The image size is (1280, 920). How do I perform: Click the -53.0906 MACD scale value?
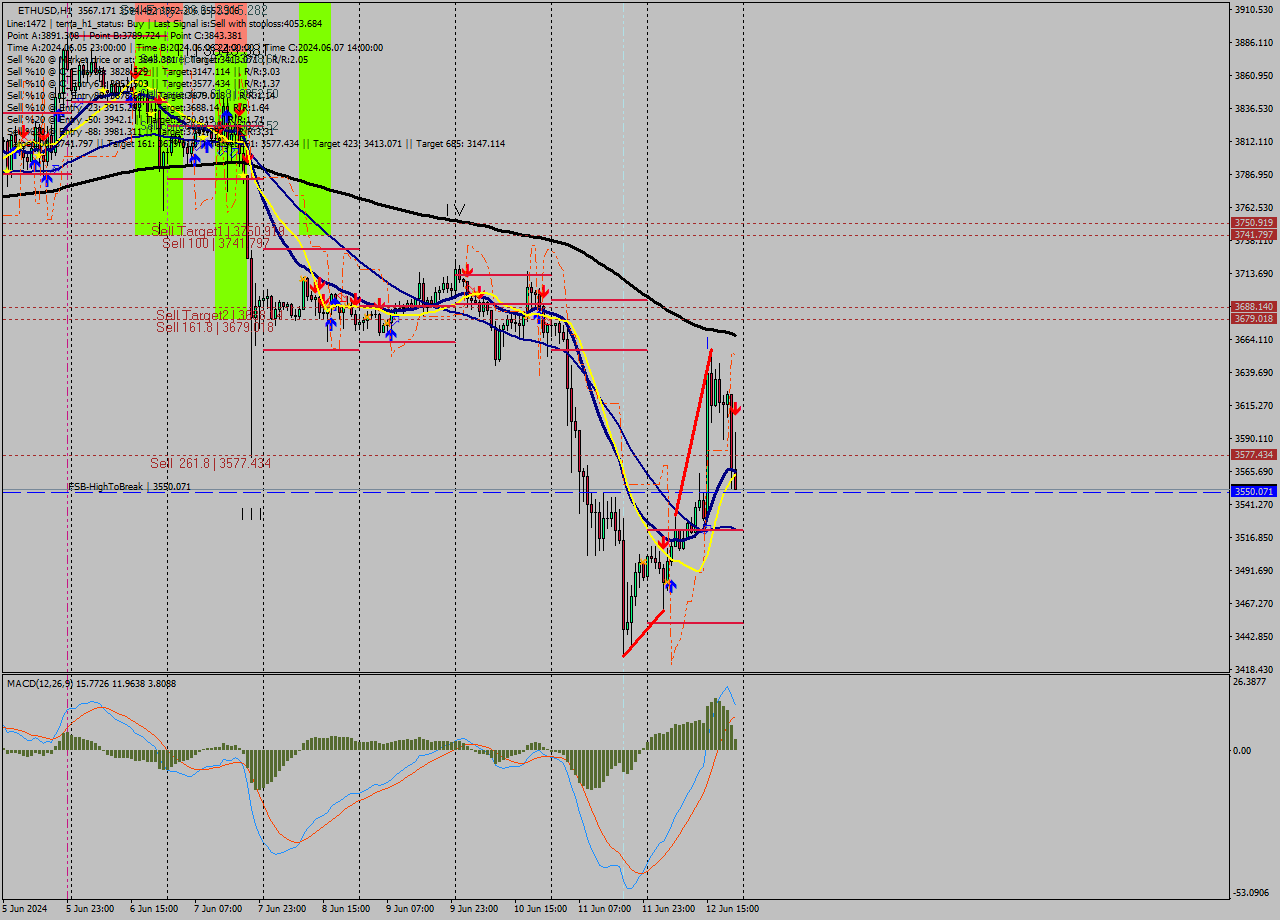click(x=1252, y=893)
